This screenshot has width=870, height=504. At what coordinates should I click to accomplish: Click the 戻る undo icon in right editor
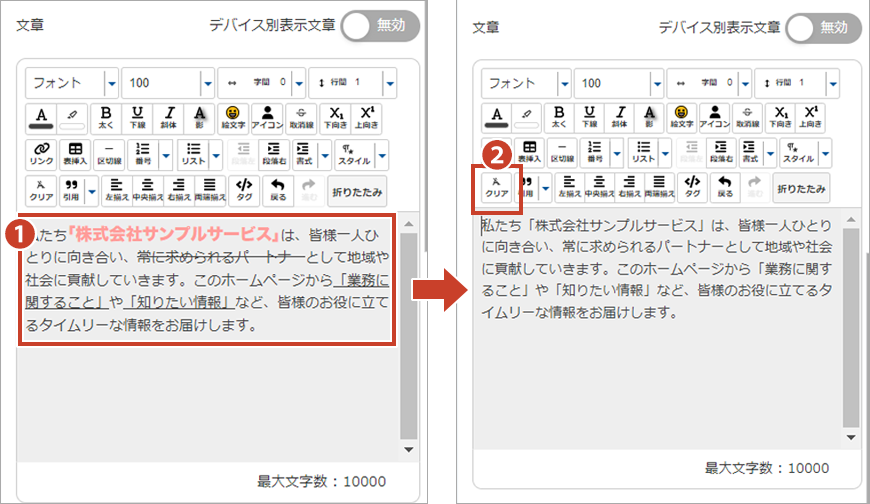pyautogui.click(x=726, y=188)
